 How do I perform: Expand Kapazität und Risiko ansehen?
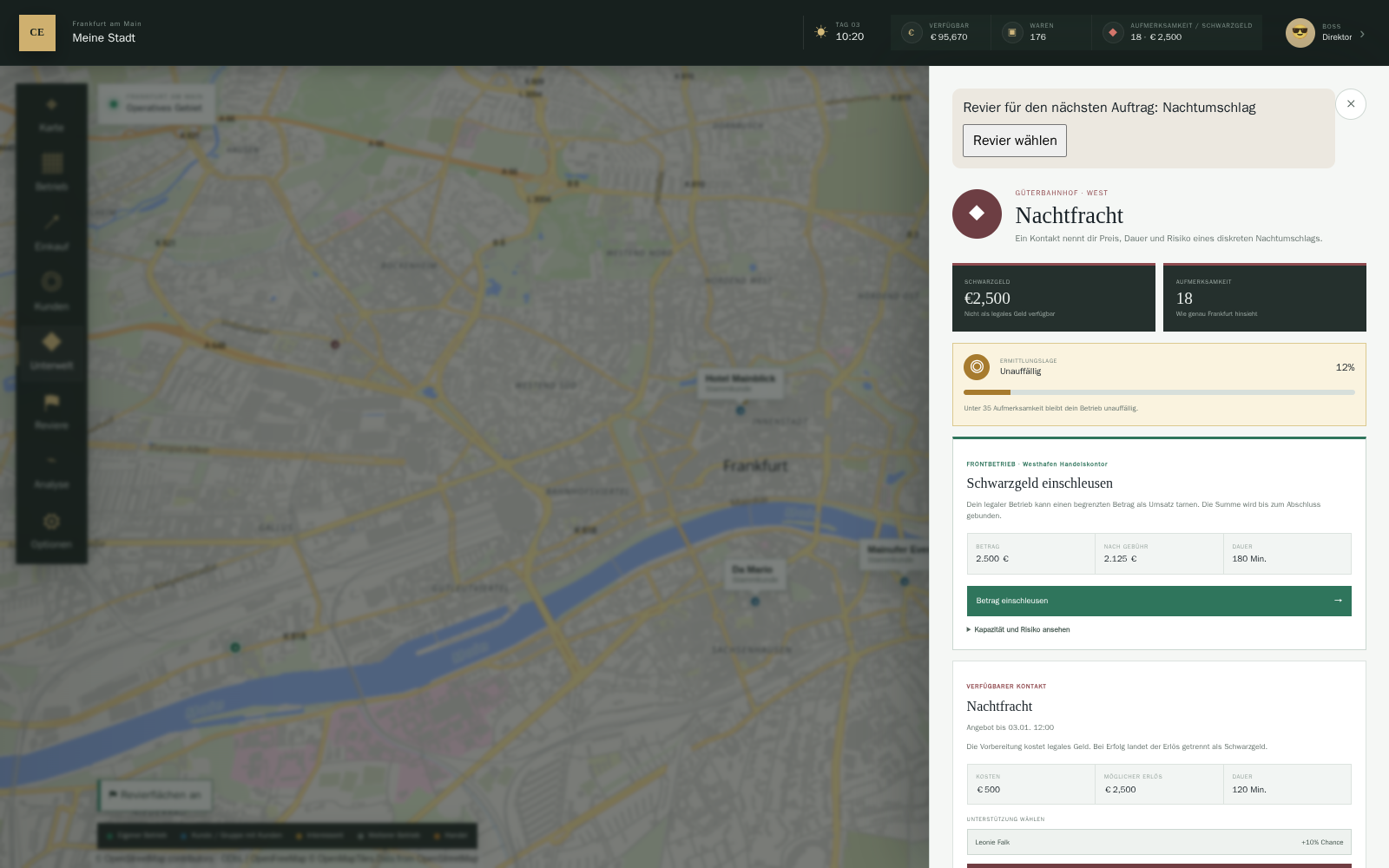(x=1018, y=629)
